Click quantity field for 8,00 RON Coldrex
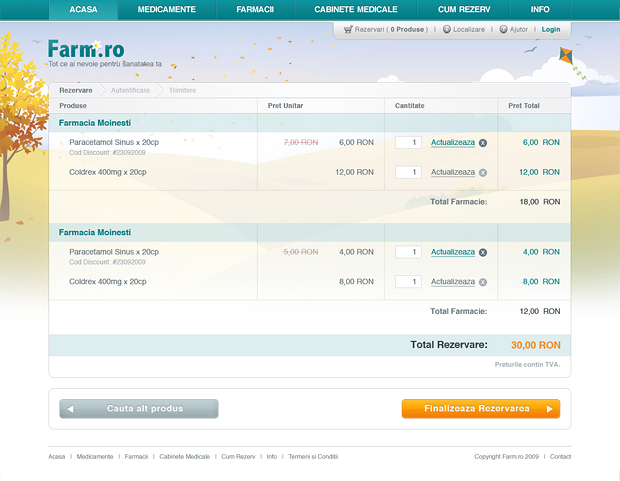 pos(408,282)
